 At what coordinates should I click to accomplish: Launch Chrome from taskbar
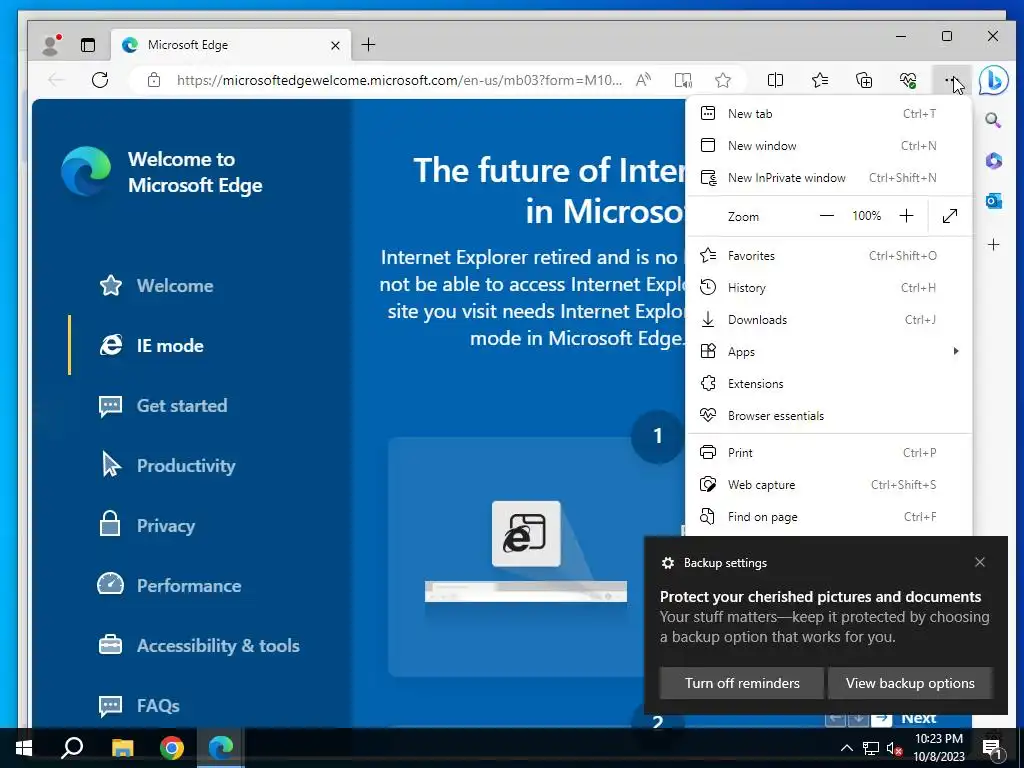(x=172, y=748)
